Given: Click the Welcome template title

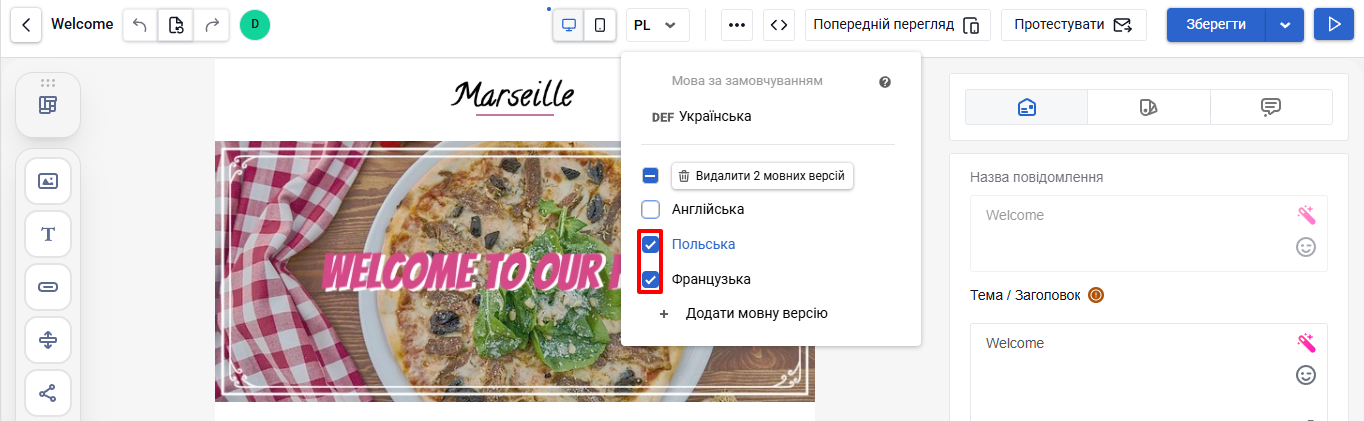Looking at the screenshot, I should coord(82,24).
